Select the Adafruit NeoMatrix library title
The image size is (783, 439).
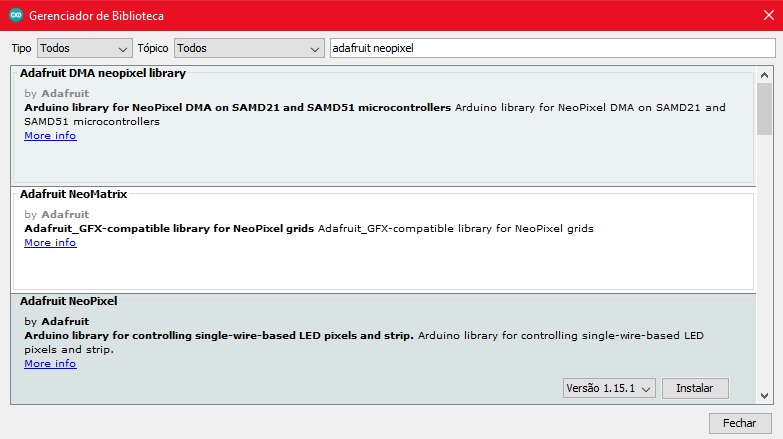coord(73,194)
